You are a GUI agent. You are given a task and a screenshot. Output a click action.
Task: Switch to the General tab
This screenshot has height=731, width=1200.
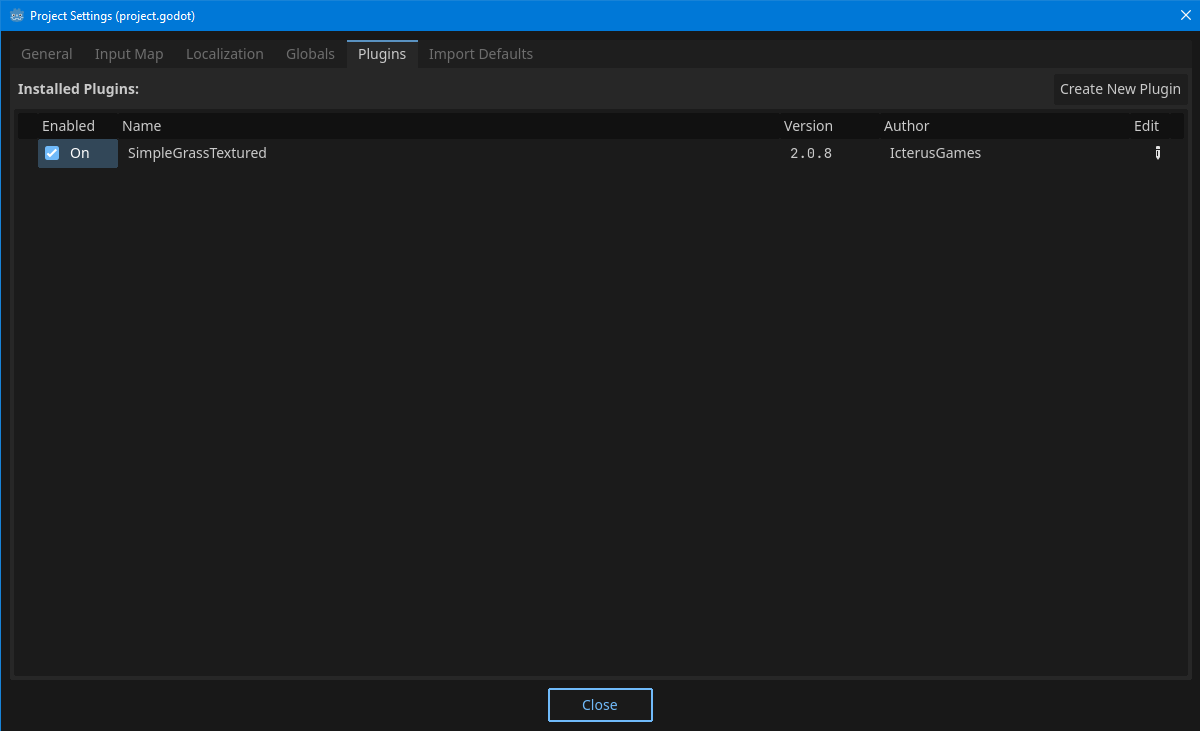[47, 54]
